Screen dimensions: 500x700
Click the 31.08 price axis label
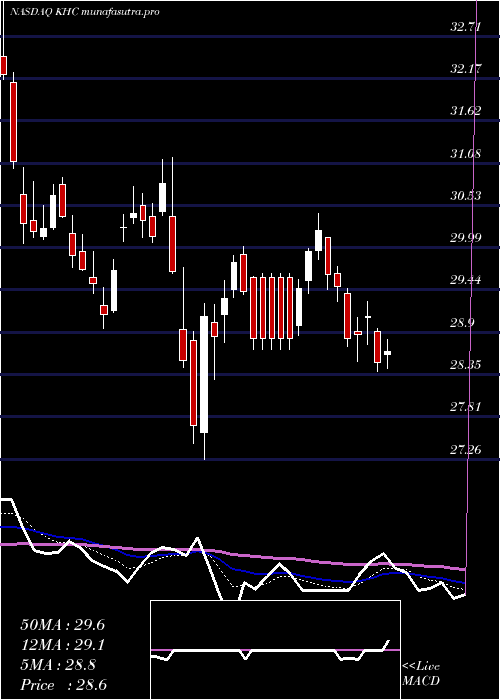point(466,154)
